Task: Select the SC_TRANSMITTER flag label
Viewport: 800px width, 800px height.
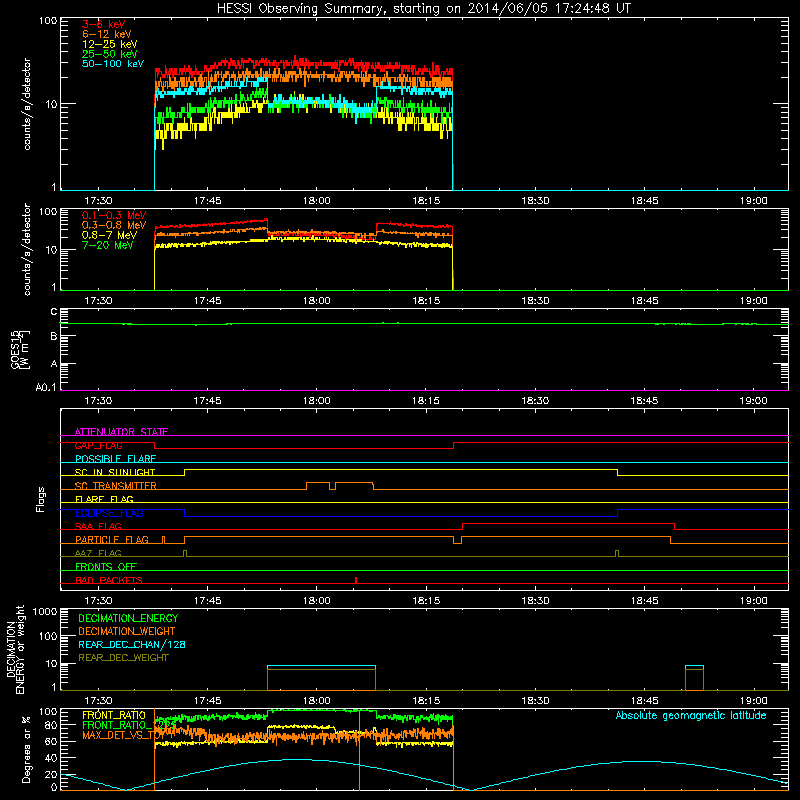Action: 116,486
